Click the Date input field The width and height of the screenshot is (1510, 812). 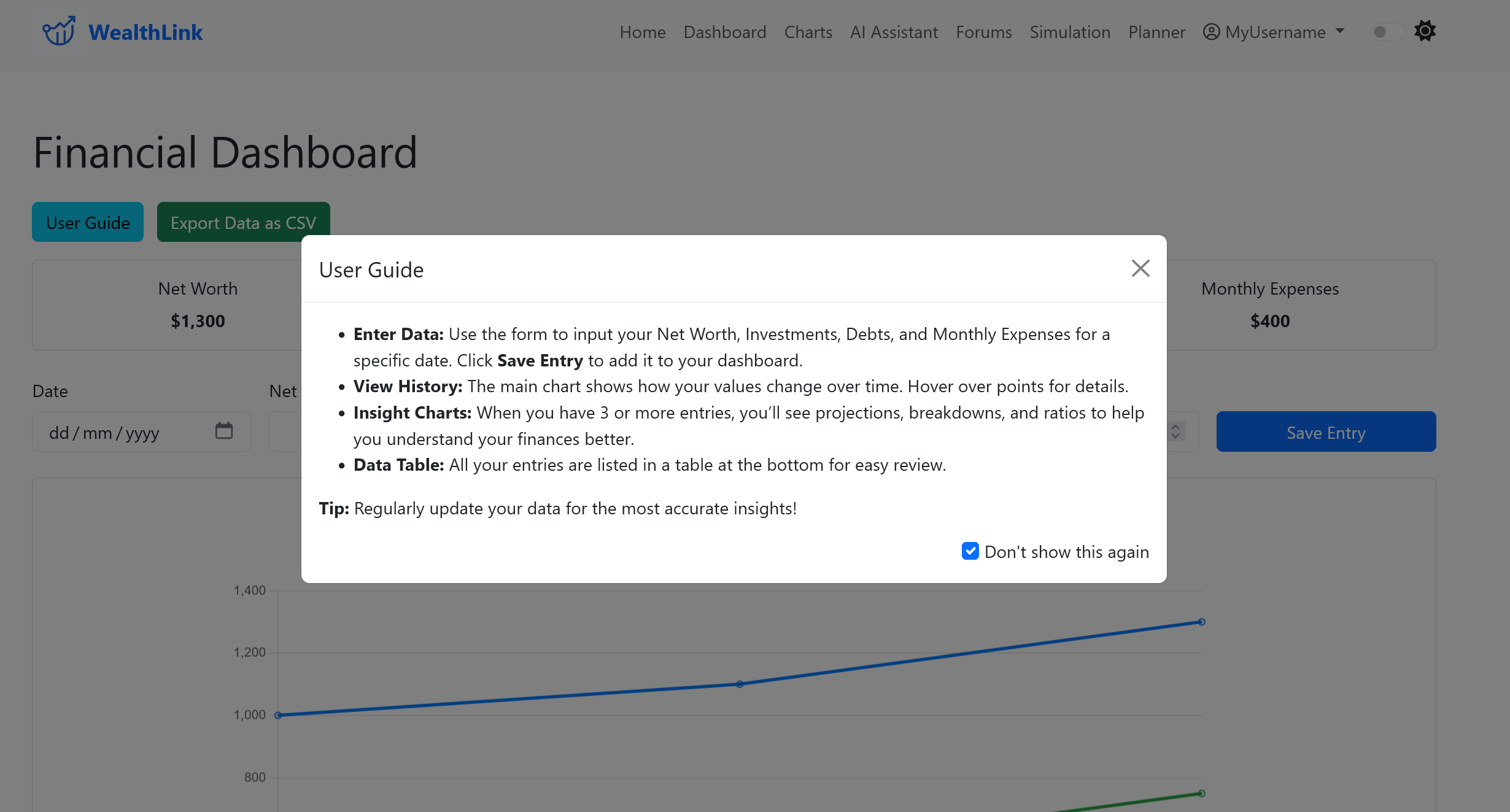(x=123, y=432)
